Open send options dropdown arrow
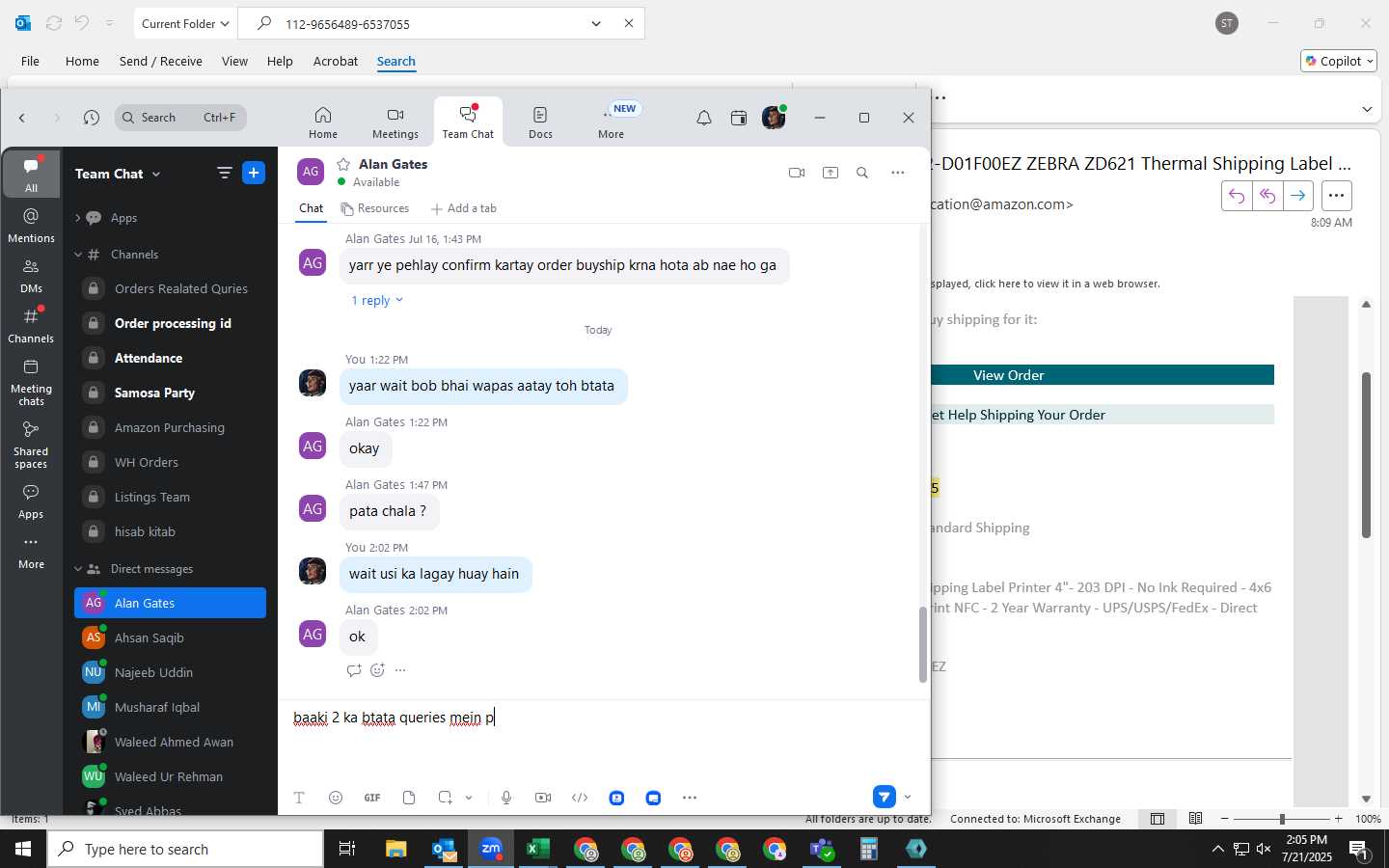 908,798
